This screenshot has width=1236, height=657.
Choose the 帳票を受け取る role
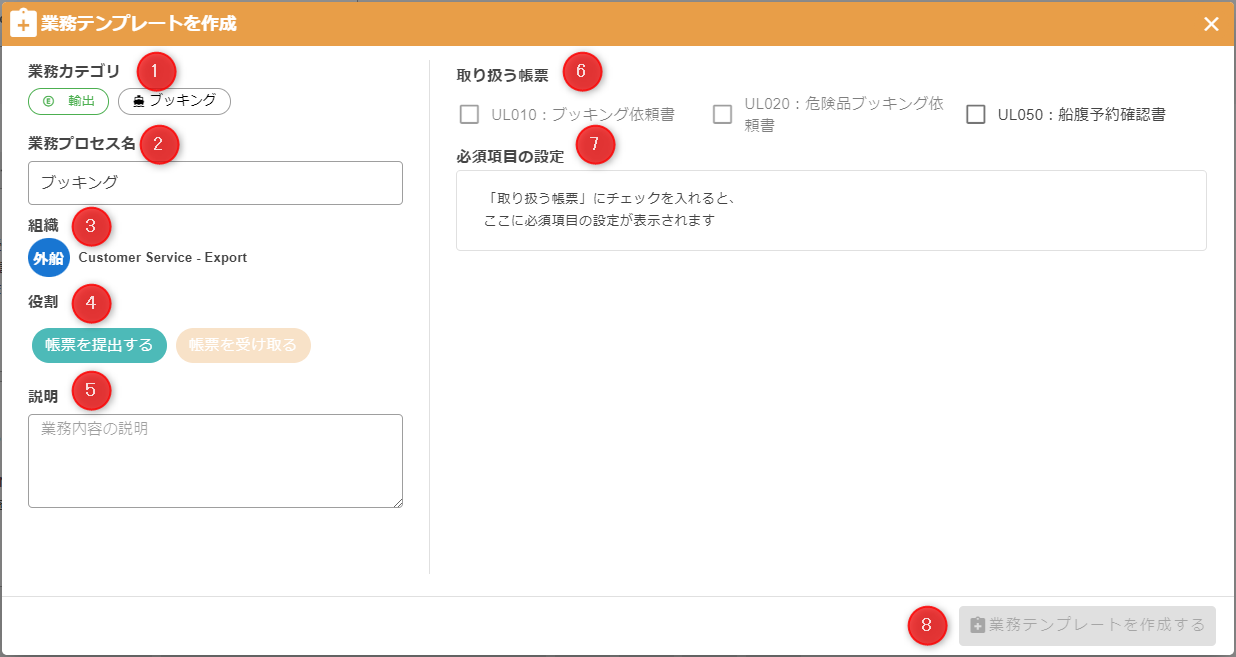[243, 345]
